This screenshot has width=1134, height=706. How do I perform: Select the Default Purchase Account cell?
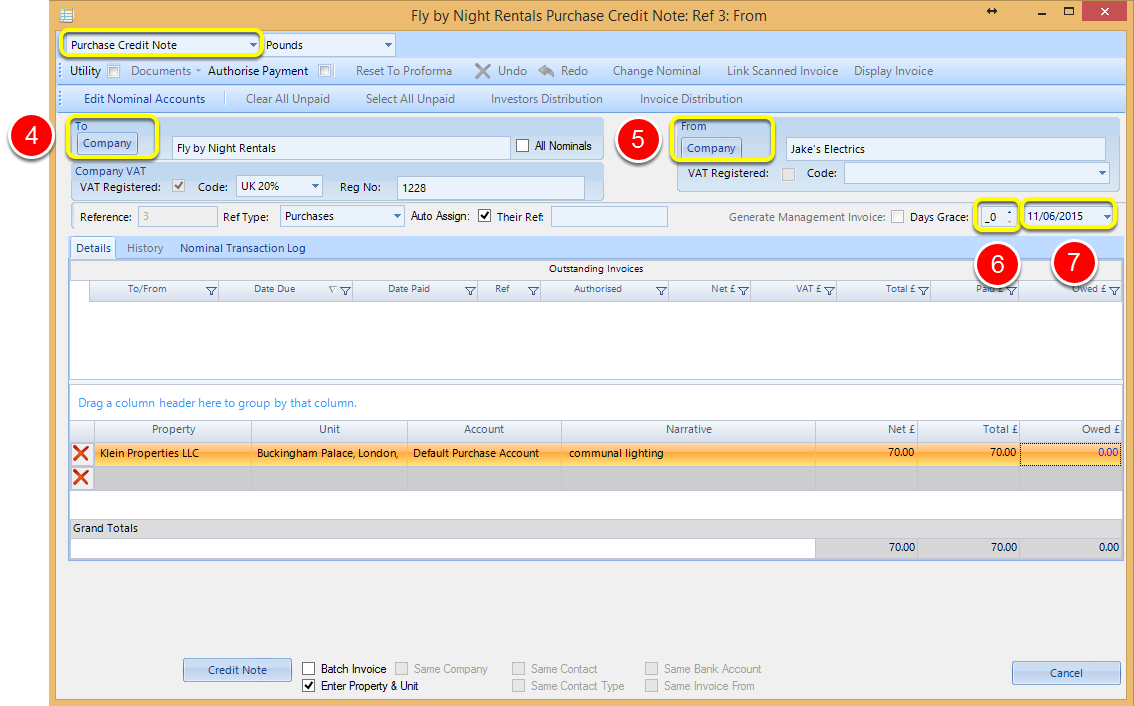coord(484,454)
